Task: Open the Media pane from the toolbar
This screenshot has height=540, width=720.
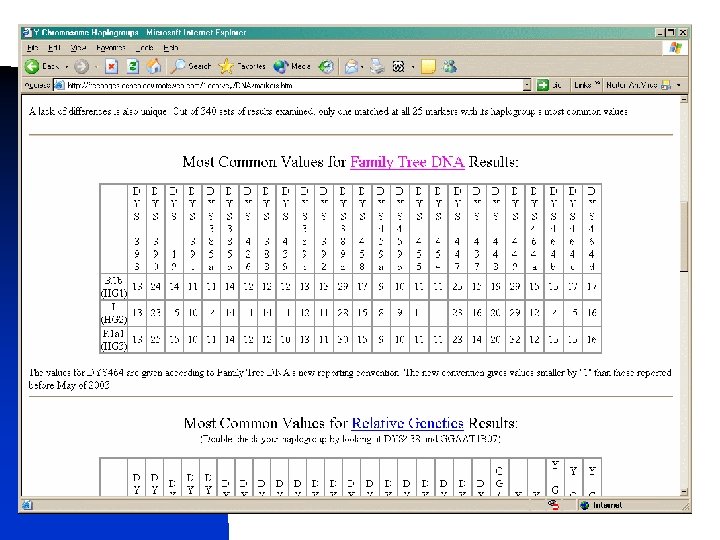Action: click(x=292, y=67)
